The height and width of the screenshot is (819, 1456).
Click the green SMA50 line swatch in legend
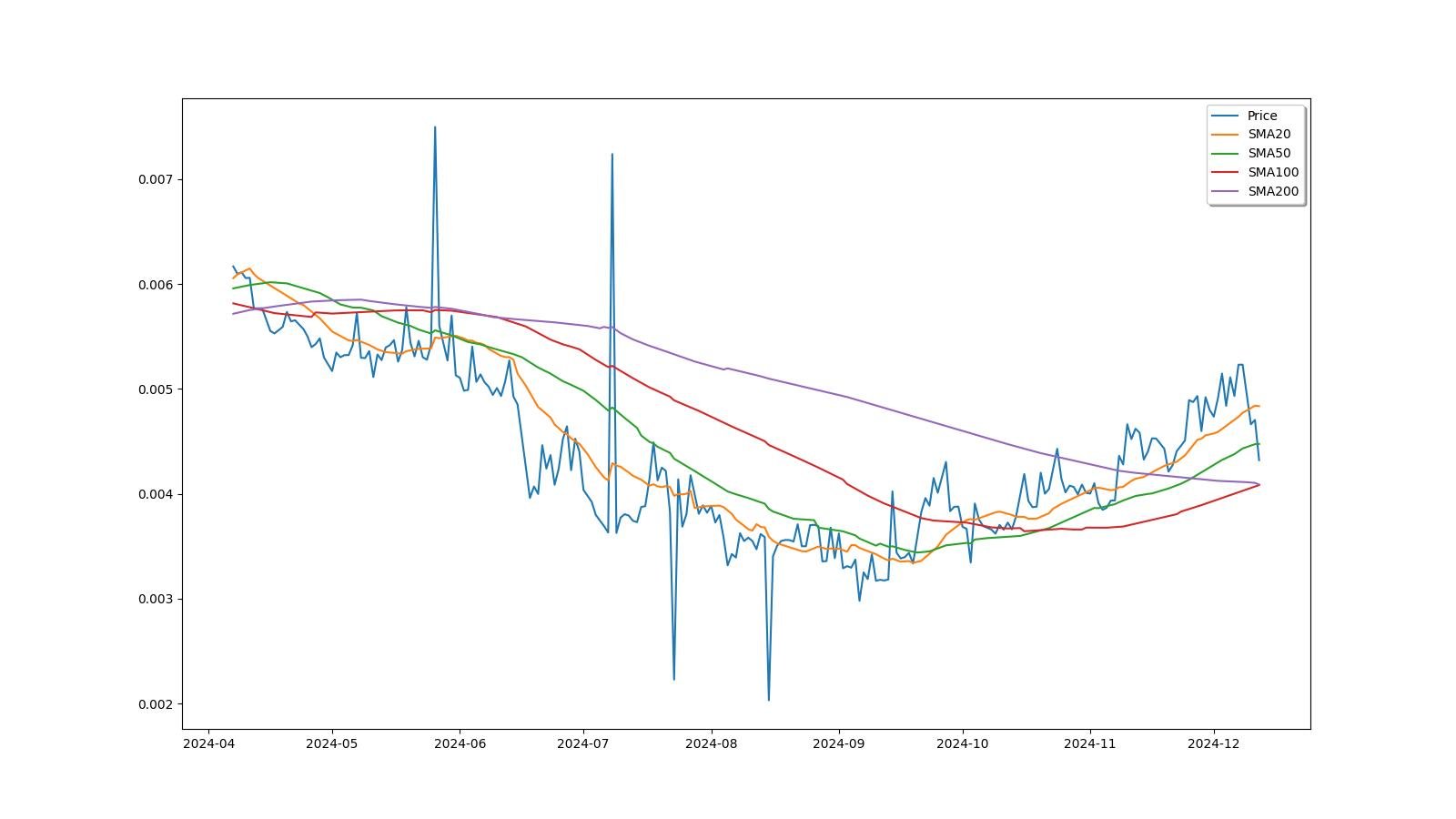(1226, 154)
